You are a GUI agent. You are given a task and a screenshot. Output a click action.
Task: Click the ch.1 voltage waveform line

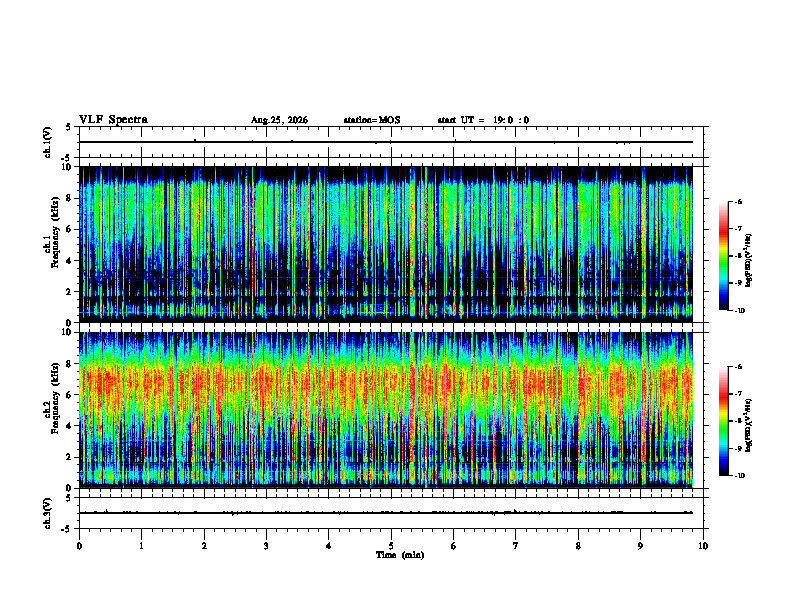386,142
